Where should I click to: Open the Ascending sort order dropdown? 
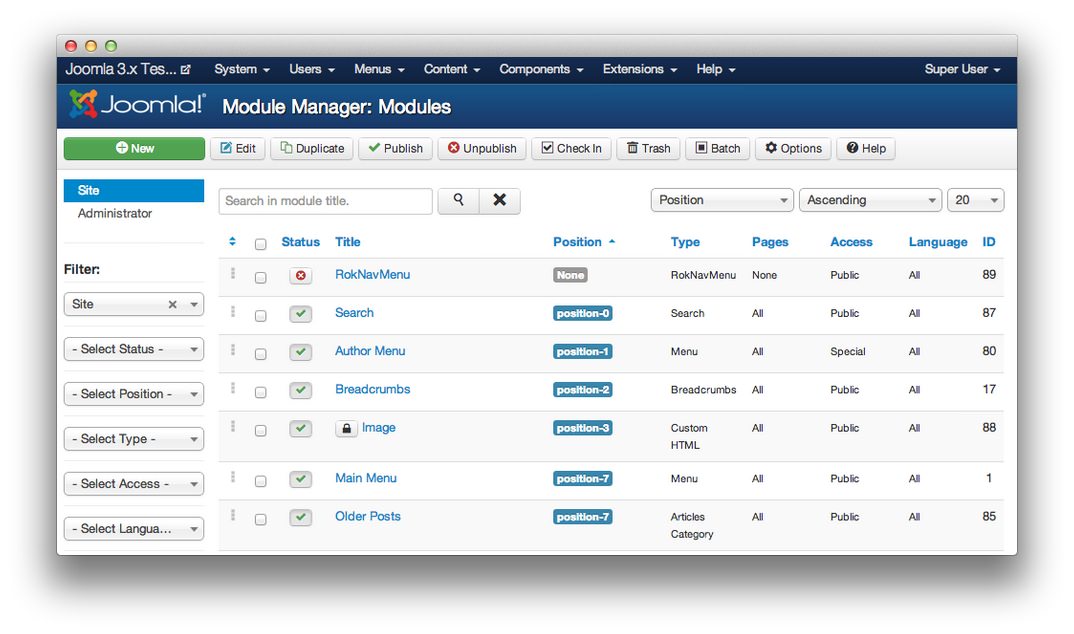[x=870, y=200]
